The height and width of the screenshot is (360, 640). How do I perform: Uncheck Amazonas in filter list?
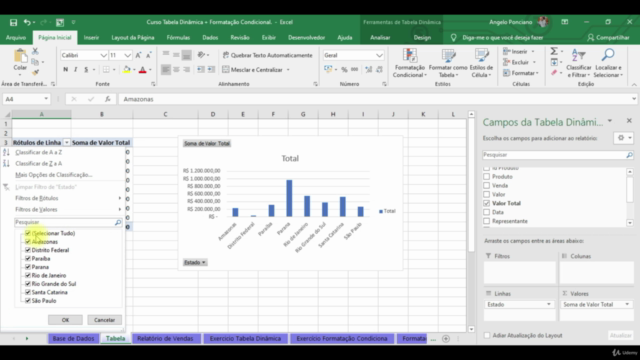(28, 242)
